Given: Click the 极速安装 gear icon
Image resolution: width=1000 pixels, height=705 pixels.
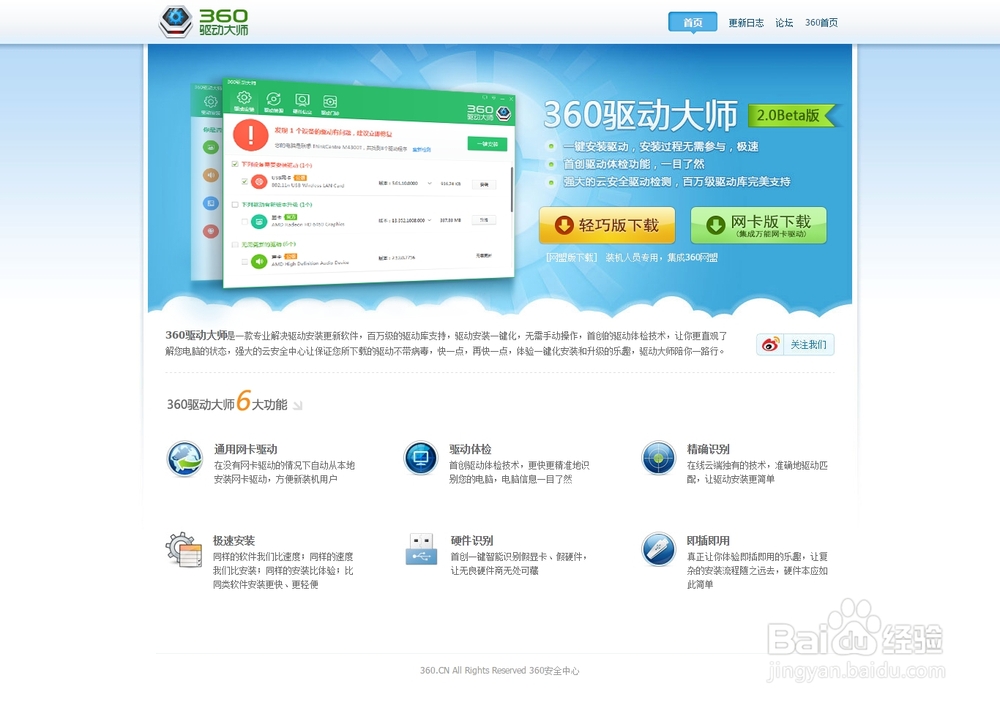Looking at the screenshot, I should tap(184, 549).
